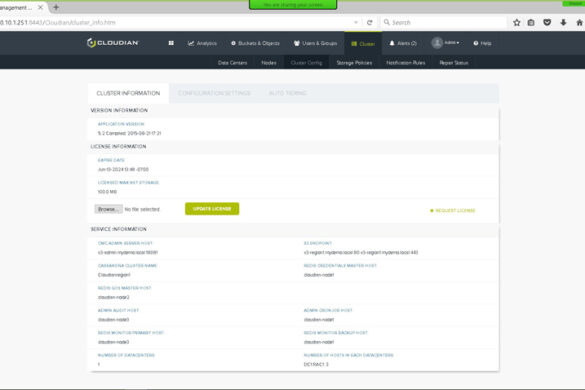
Task: Open Storage Policies subtab
Action: click(354, 63)
